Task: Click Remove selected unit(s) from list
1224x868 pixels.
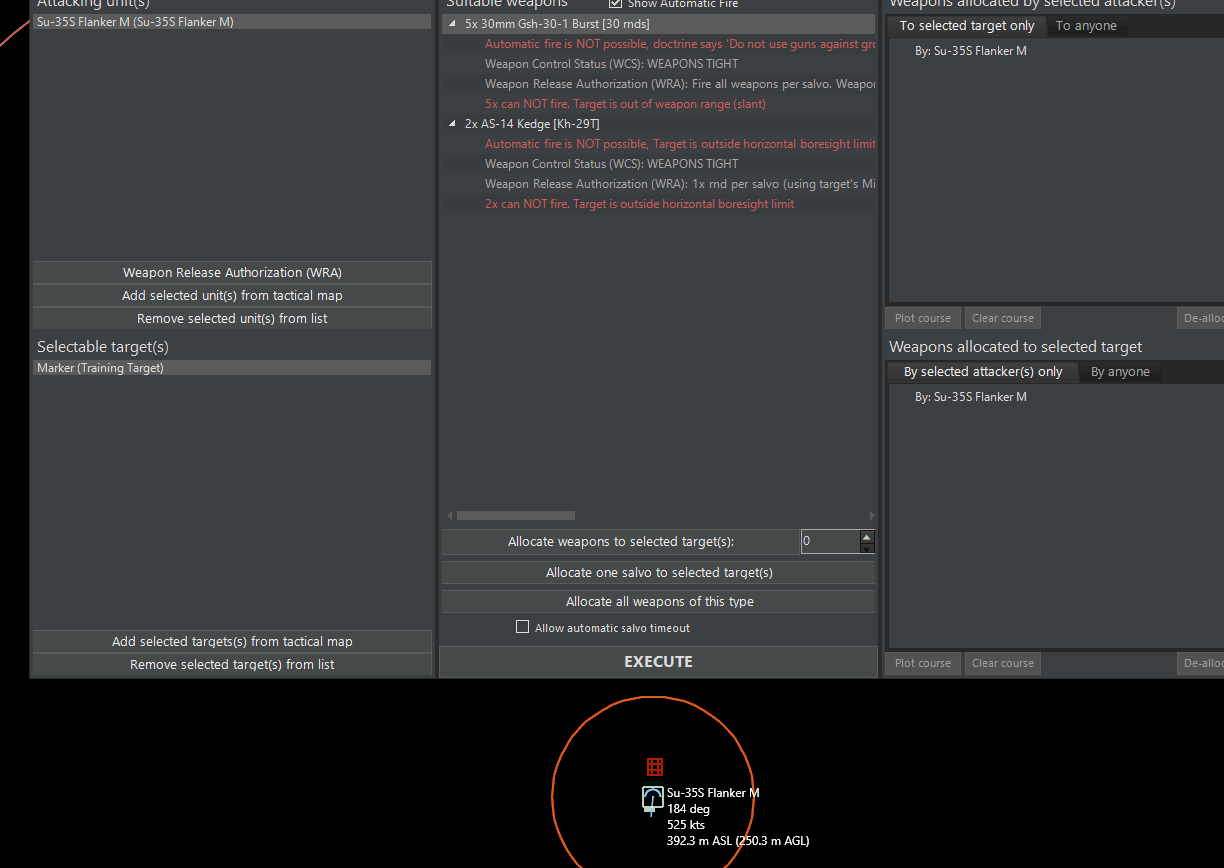Action: (232, 318)
